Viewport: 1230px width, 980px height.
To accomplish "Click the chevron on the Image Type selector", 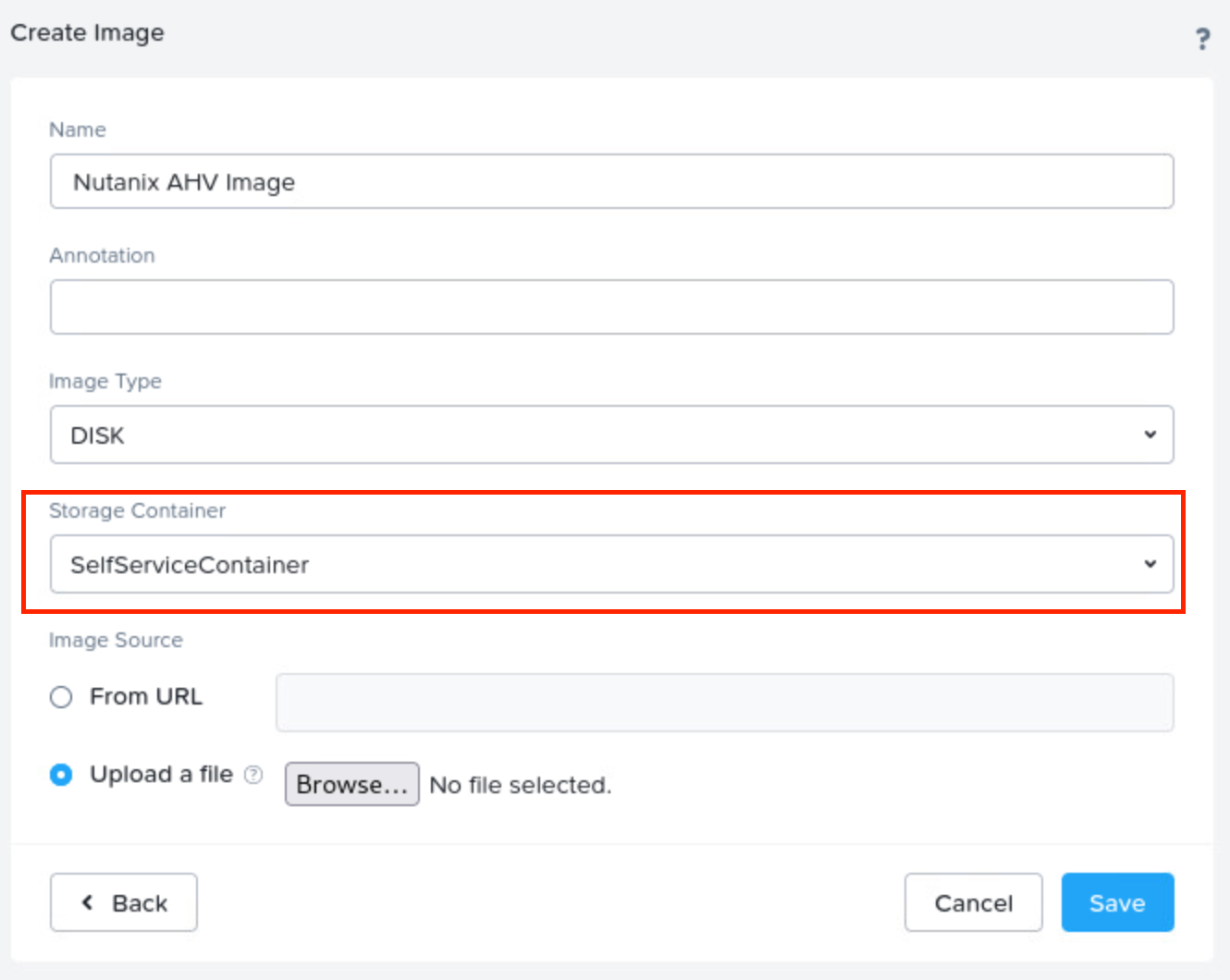I will (x=1150, y=435).
